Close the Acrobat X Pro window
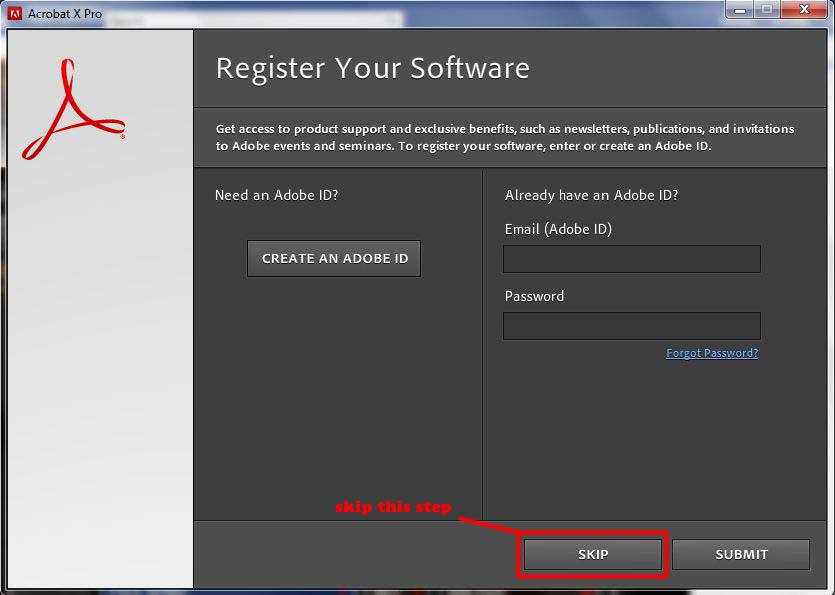The image size is (835, 595). point(804,10)
